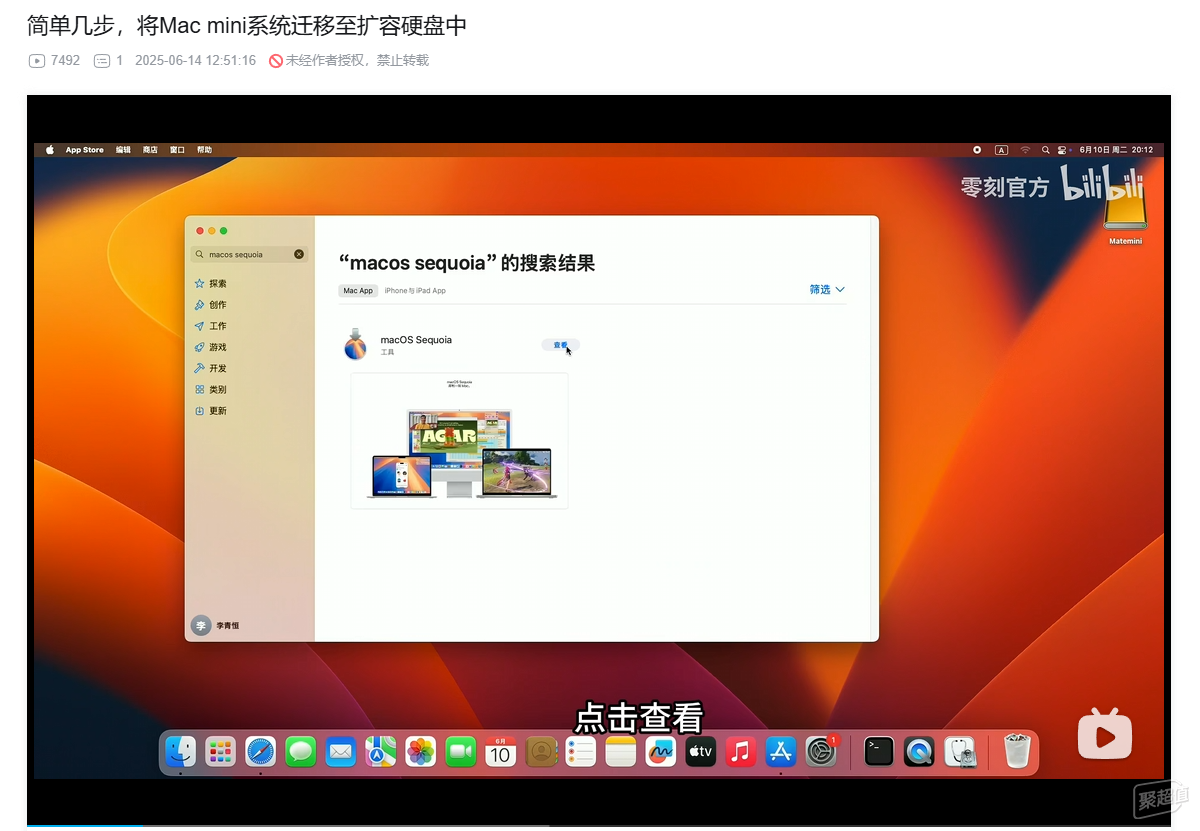The width and height of the screenshot is (1200, 831).
Task: Click the publish date 2025-06-14 12:51:16
Action: 195,60
